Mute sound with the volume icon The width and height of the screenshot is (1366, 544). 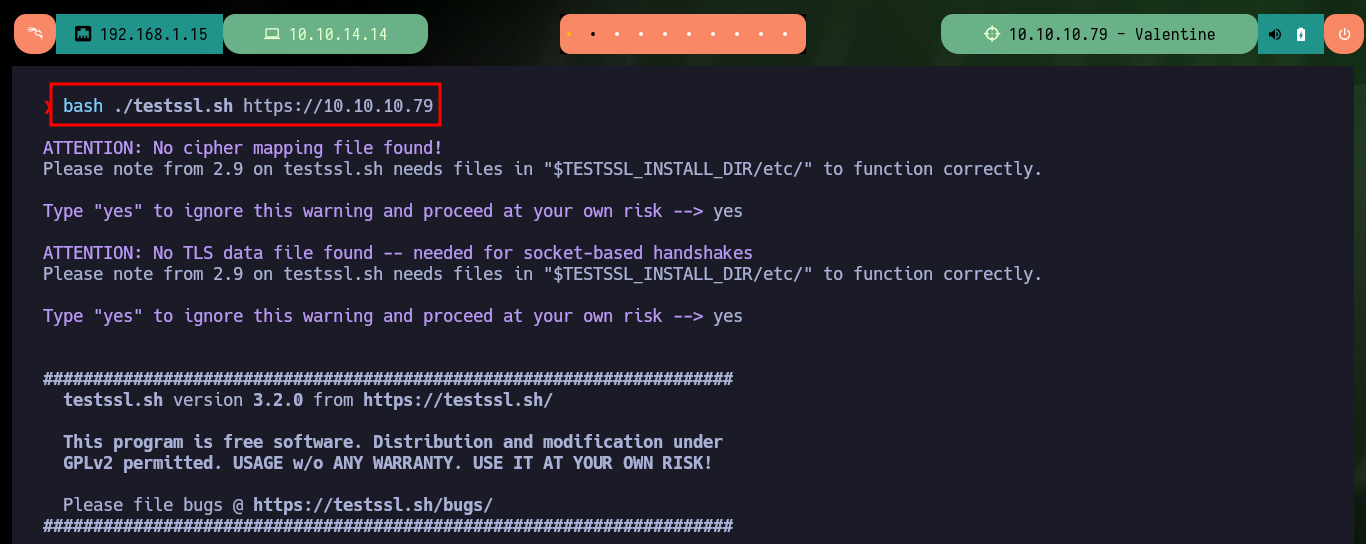click(1275, 34)
